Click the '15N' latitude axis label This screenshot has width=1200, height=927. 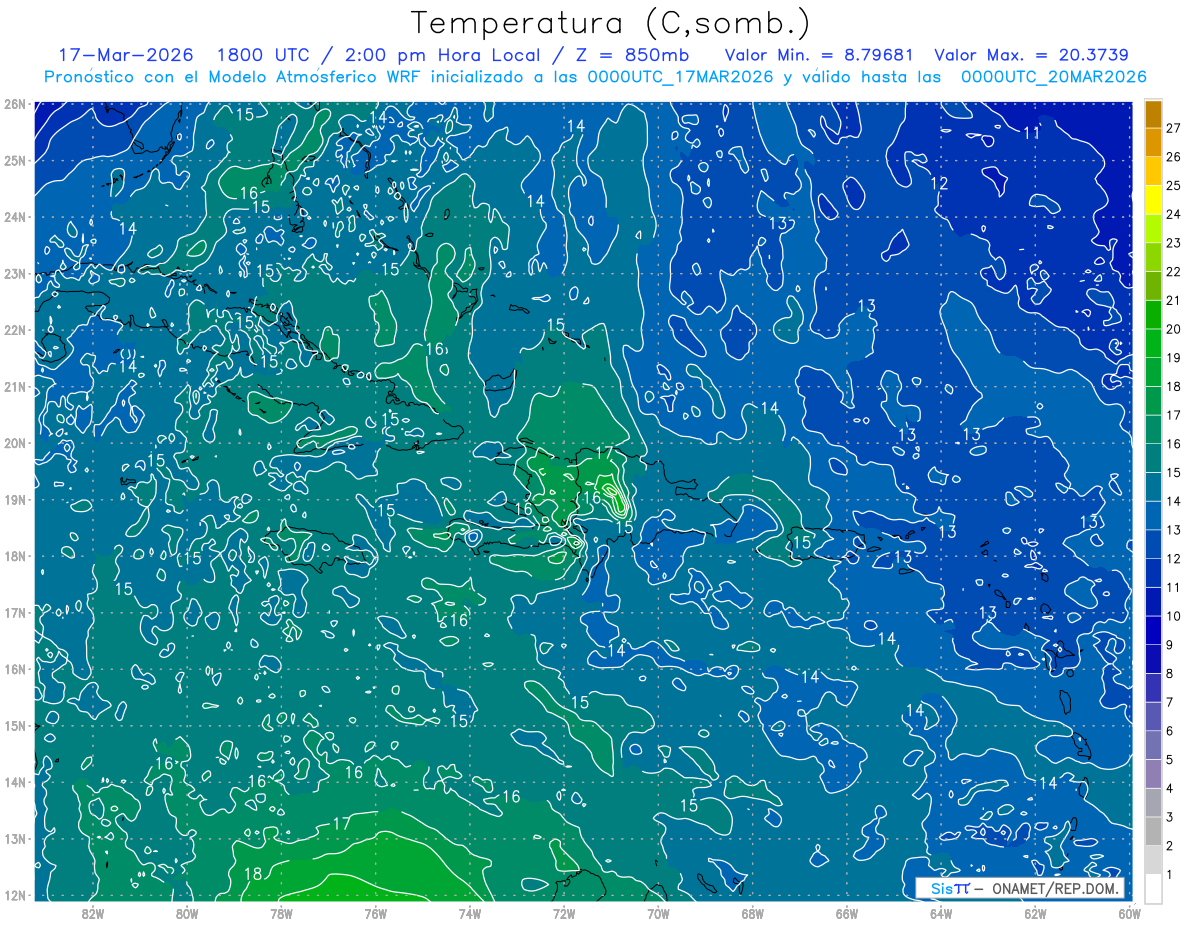14,725
